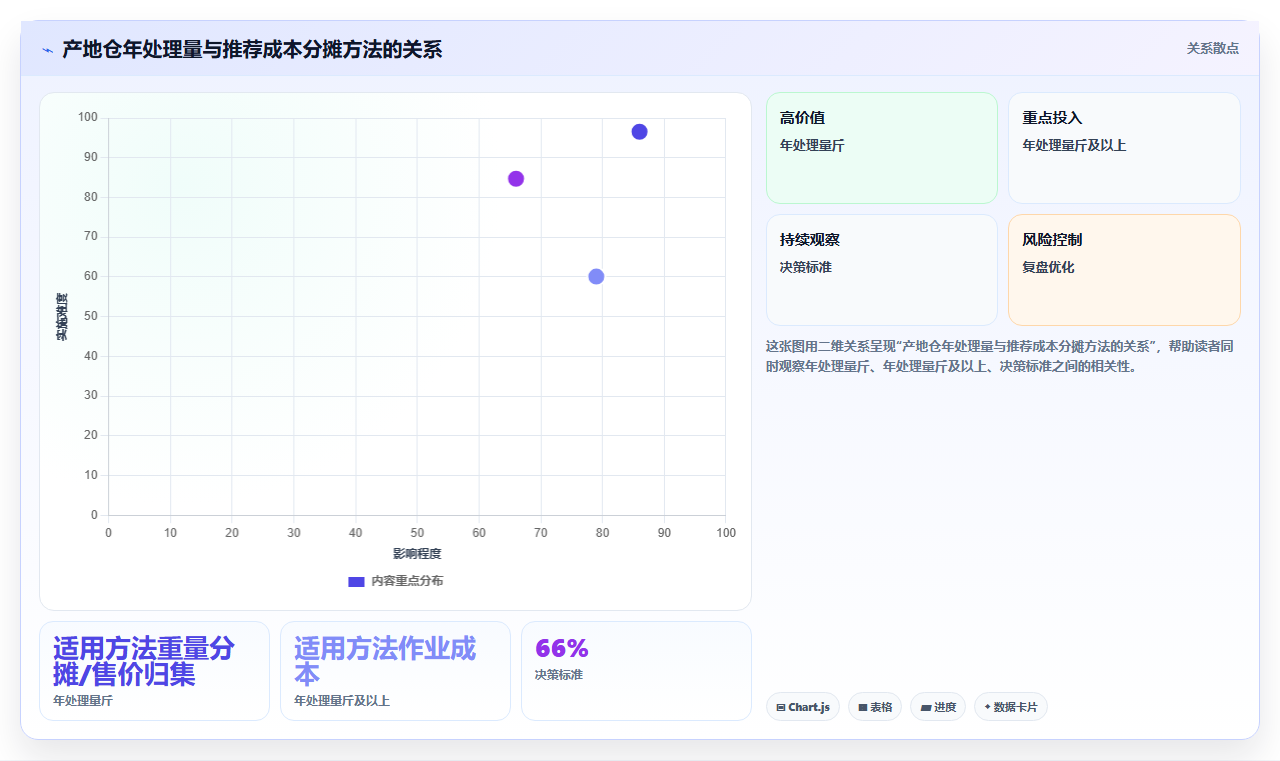Click 决策标准 in the 持续观察 card

pyautogui.click(x=806, y=267)
